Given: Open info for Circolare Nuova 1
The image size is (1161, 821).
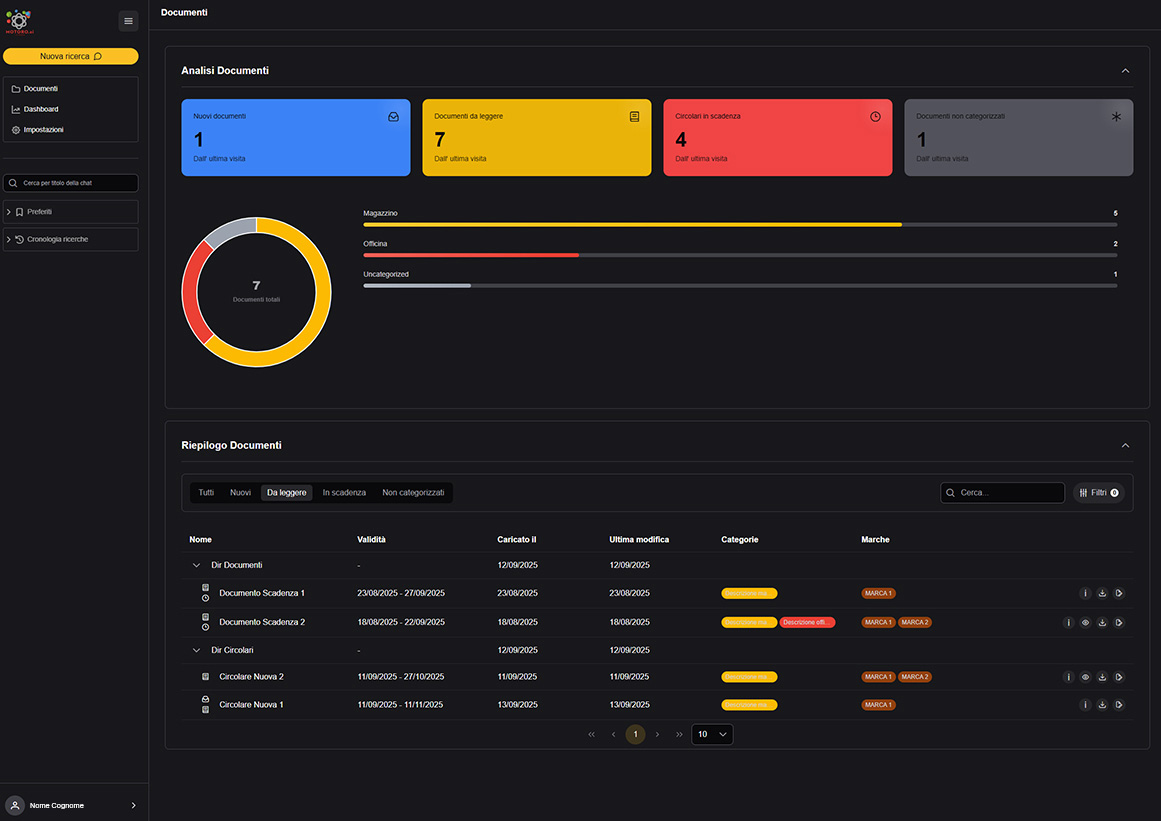Looking at the screenshot, I should click(1085, 705).
